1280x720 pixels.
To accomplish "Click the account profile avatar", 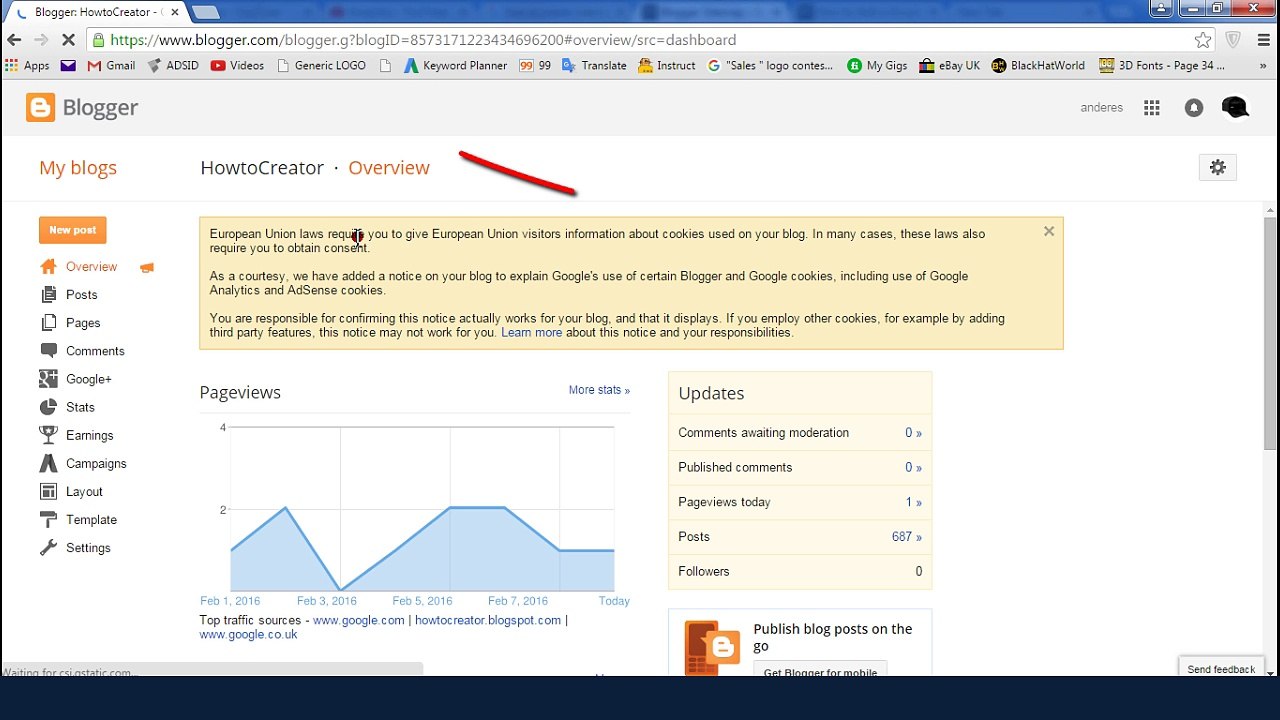I will point(1235,108).
